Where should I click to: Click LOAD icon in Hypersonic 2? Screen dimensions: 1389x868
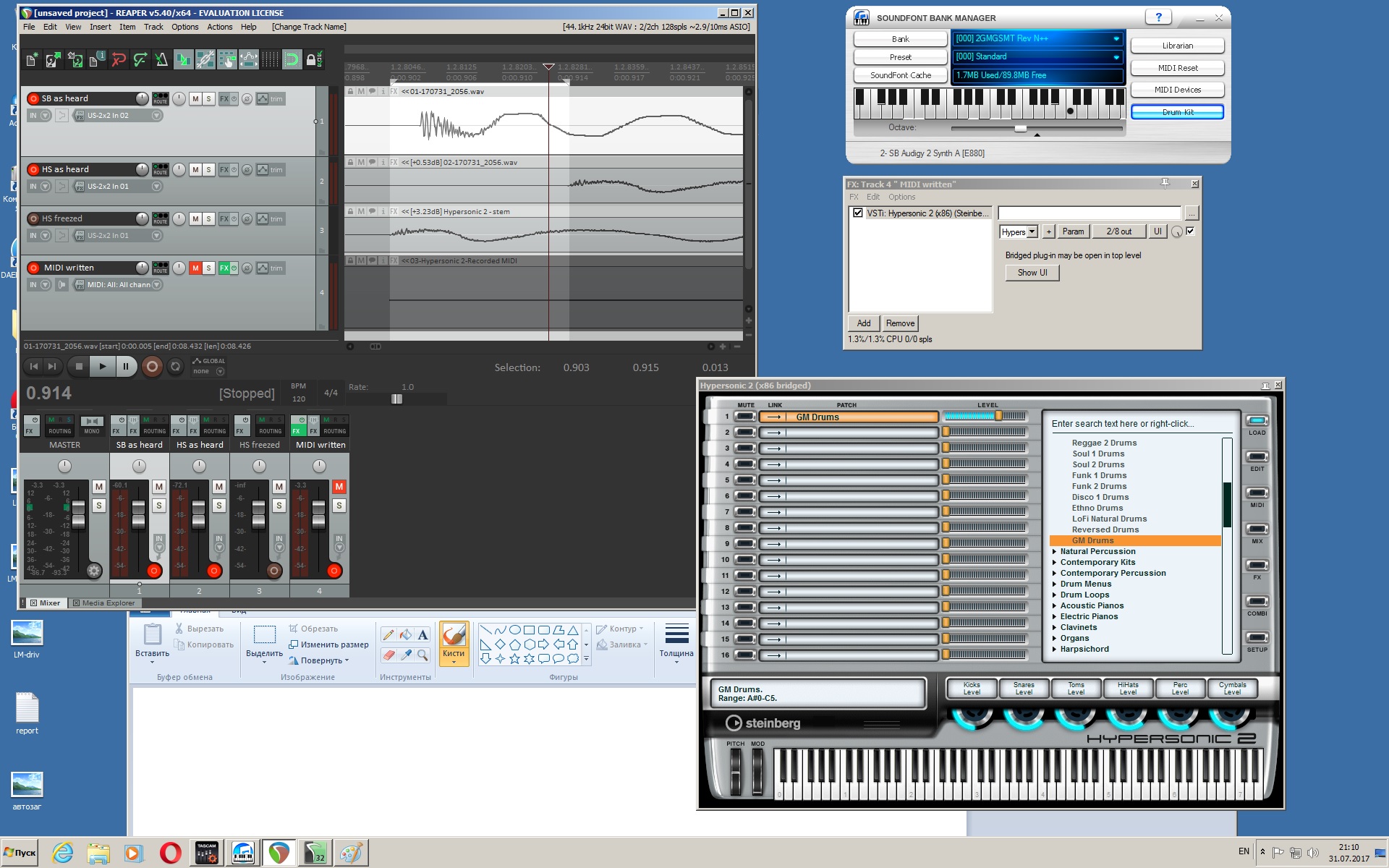coord(1257,422)
